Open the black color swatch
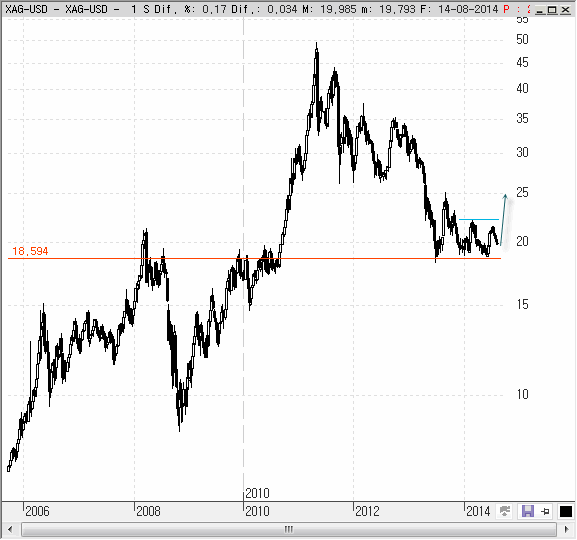Screen dimensions: 577x540 (566, 512)
